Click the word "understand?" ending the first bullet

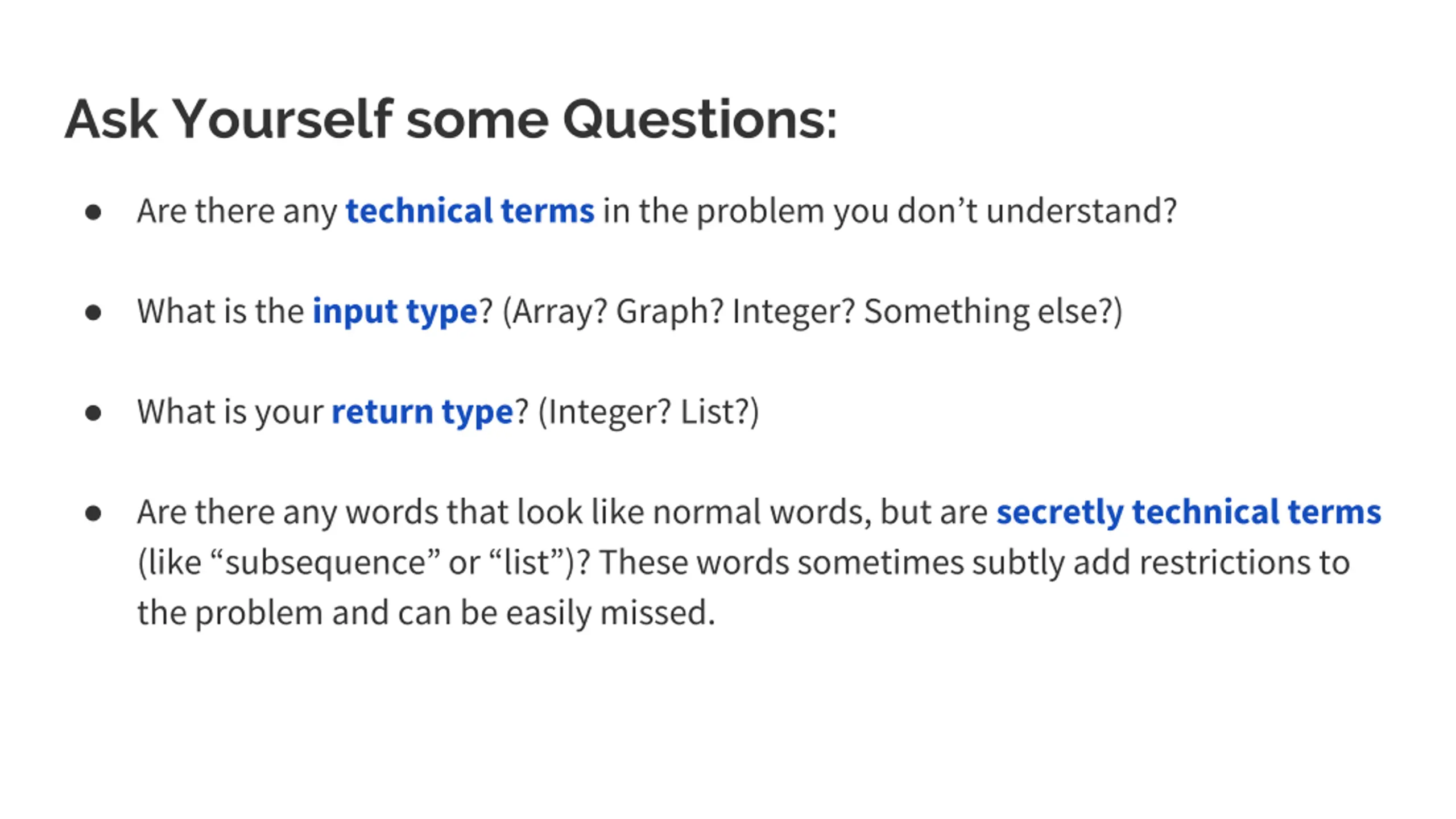1081,211
